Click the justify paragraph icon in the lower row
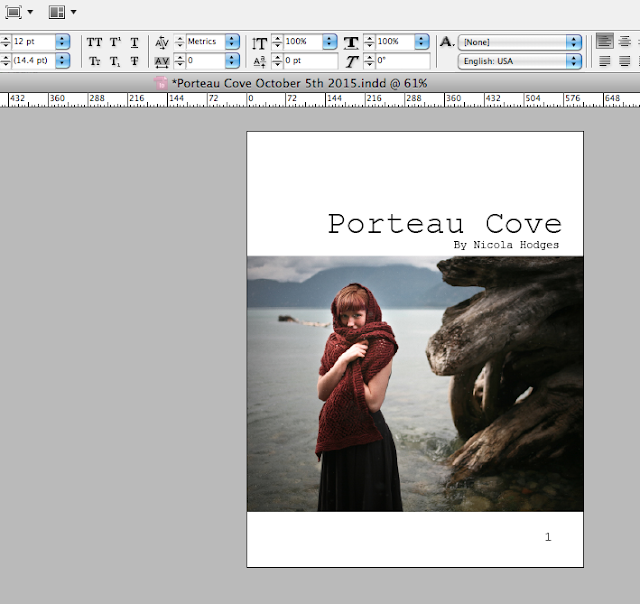Image resolution: width=640 pixels, height=604 pixels. point(605,61)
